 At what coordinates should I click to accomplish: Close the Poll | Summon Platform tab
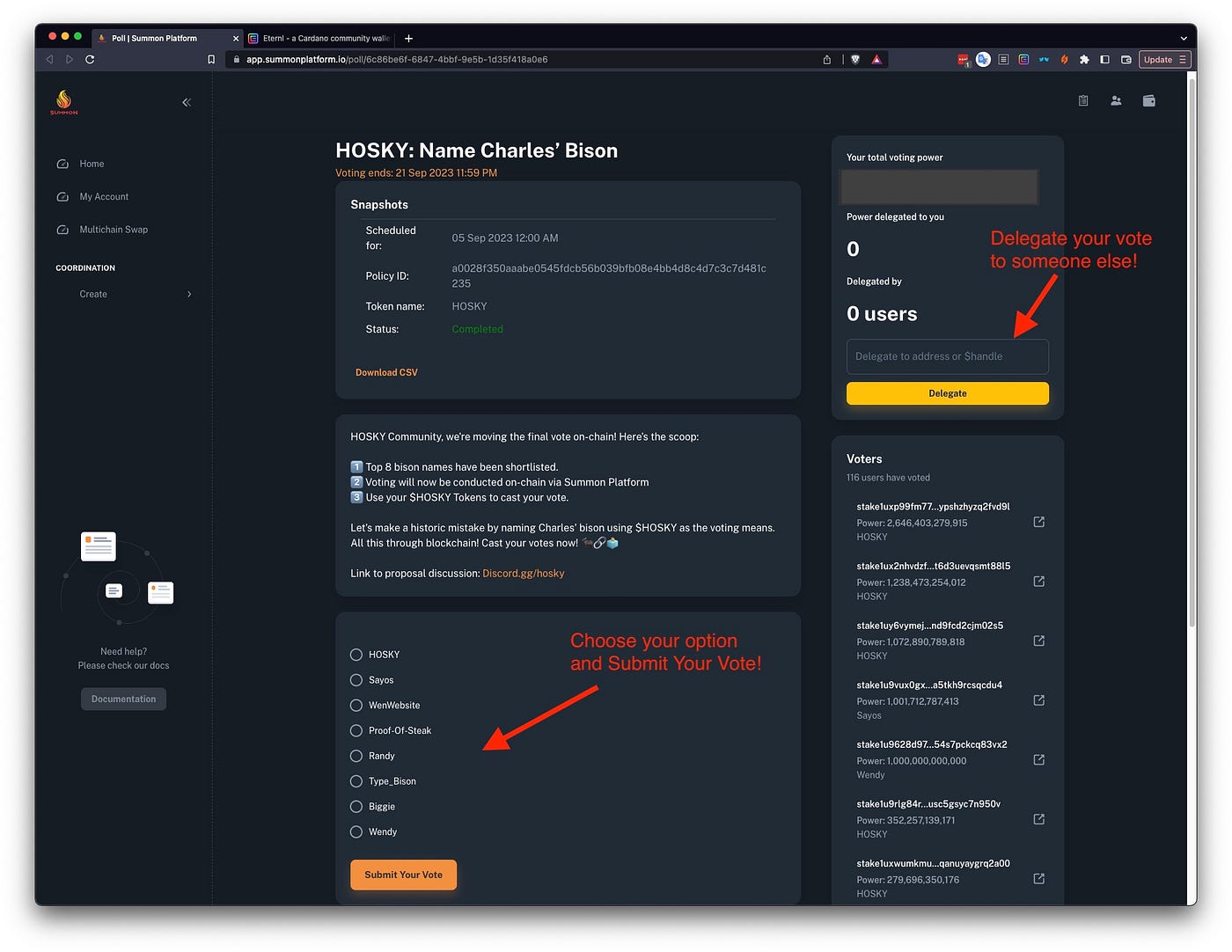(236, 39)
